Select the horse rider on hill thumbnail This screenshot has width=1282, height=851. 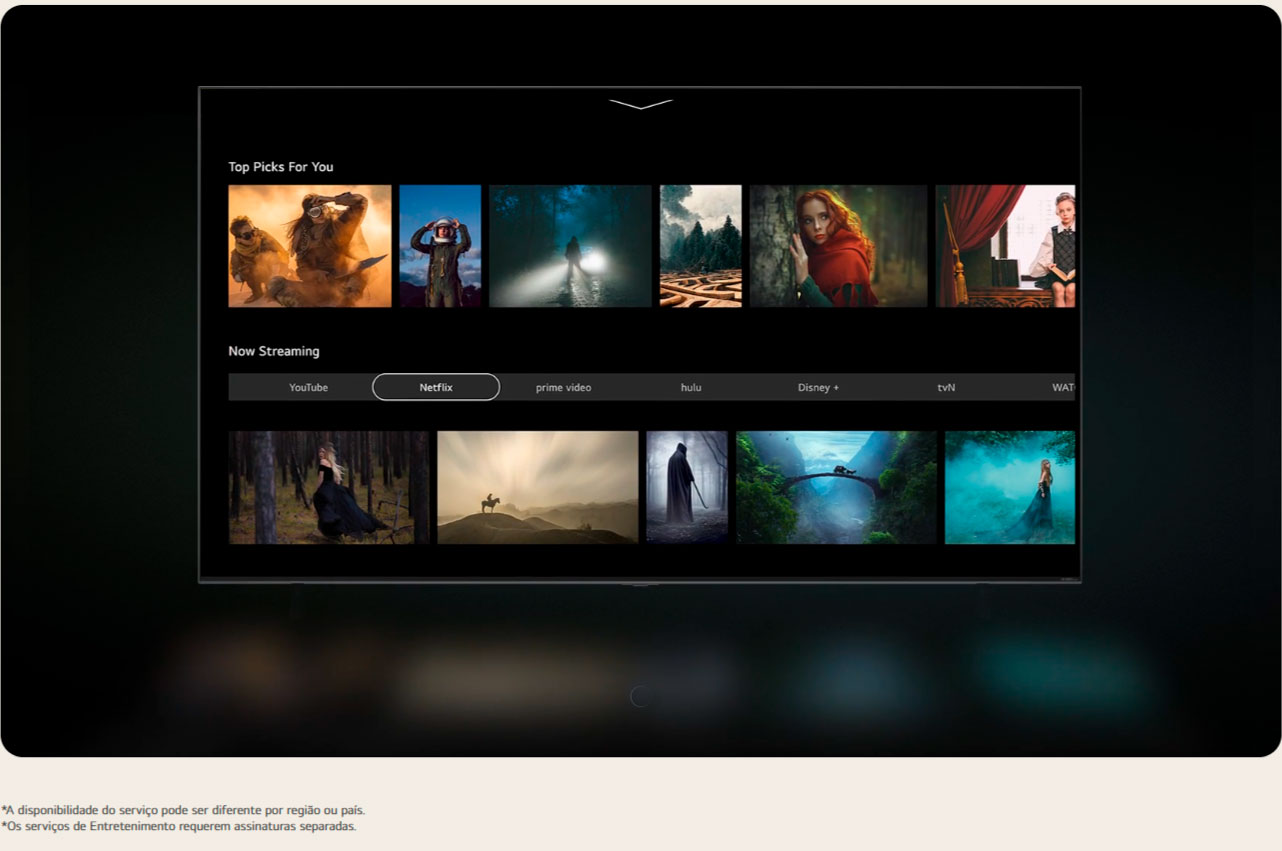(x=538, y=487)
